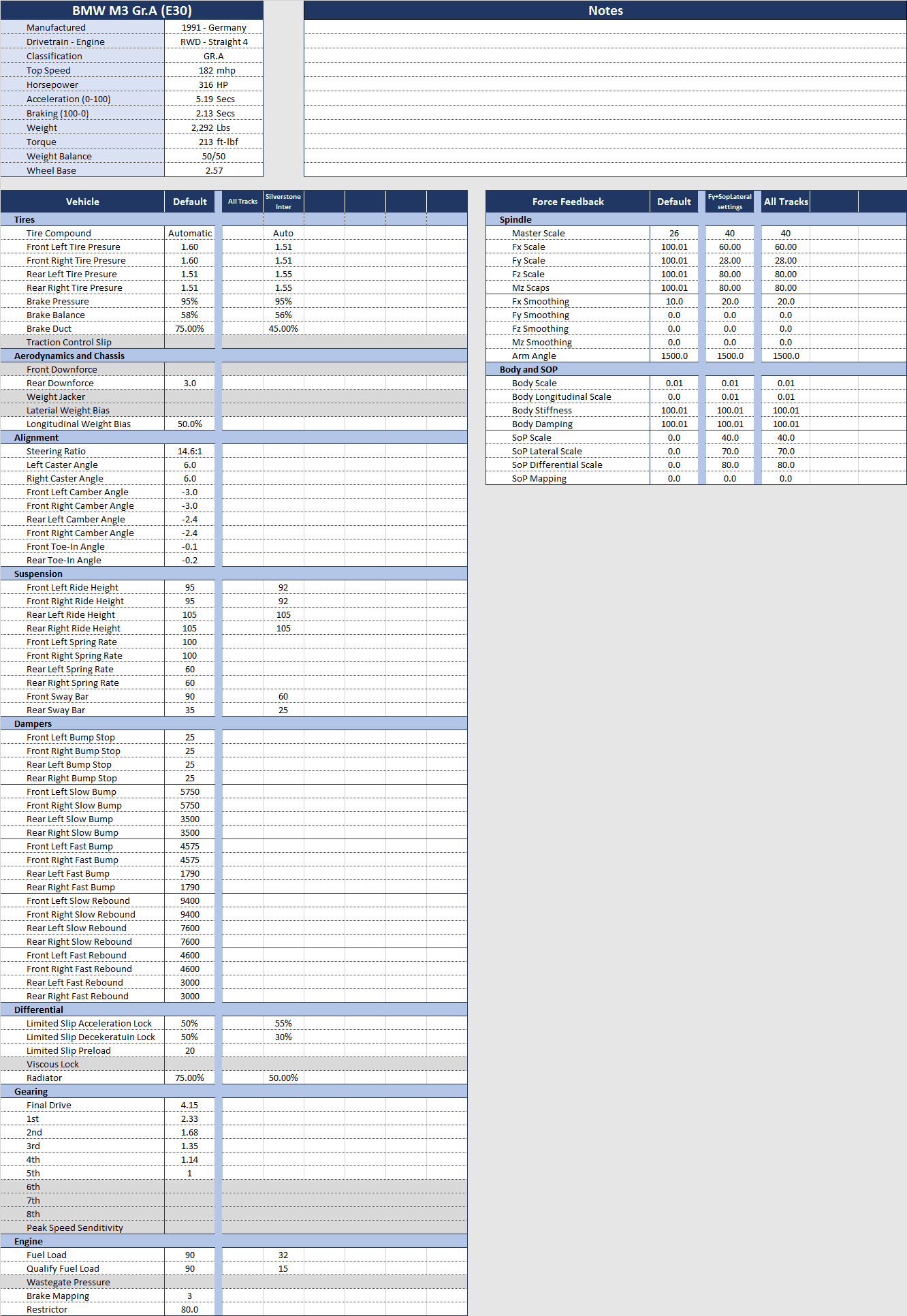This screenshot has width=907, height=1316.
Task: Click the SoP Mapping label
Action: click(x=539, y=478)
